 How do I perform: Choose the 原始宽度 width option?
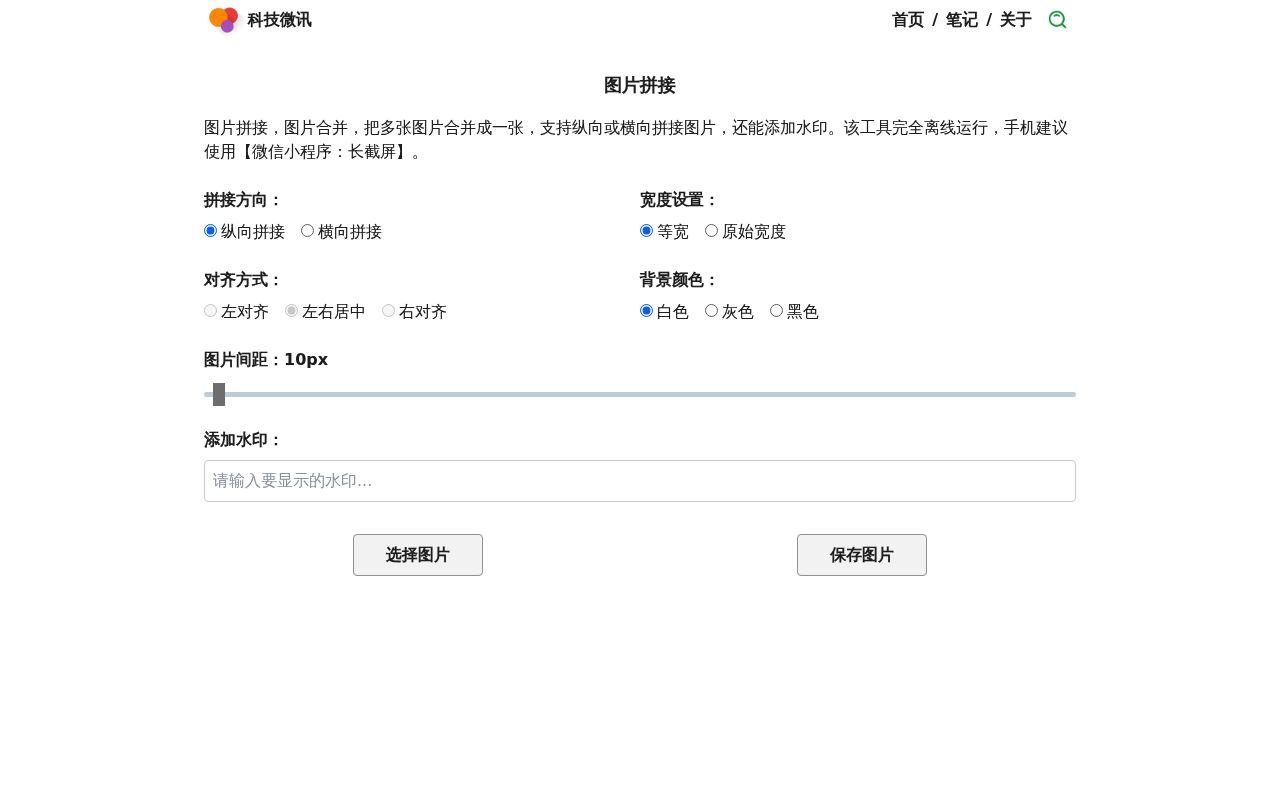coord(711,231)
